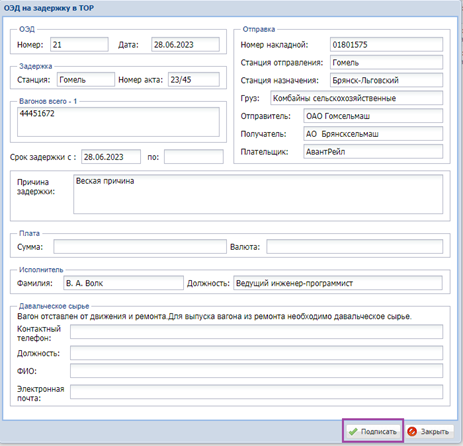The height and width of the screenshot is (446, 463).
Task: Click the red prohibit icon on Закрыть
Action: [x=412, y=431]
